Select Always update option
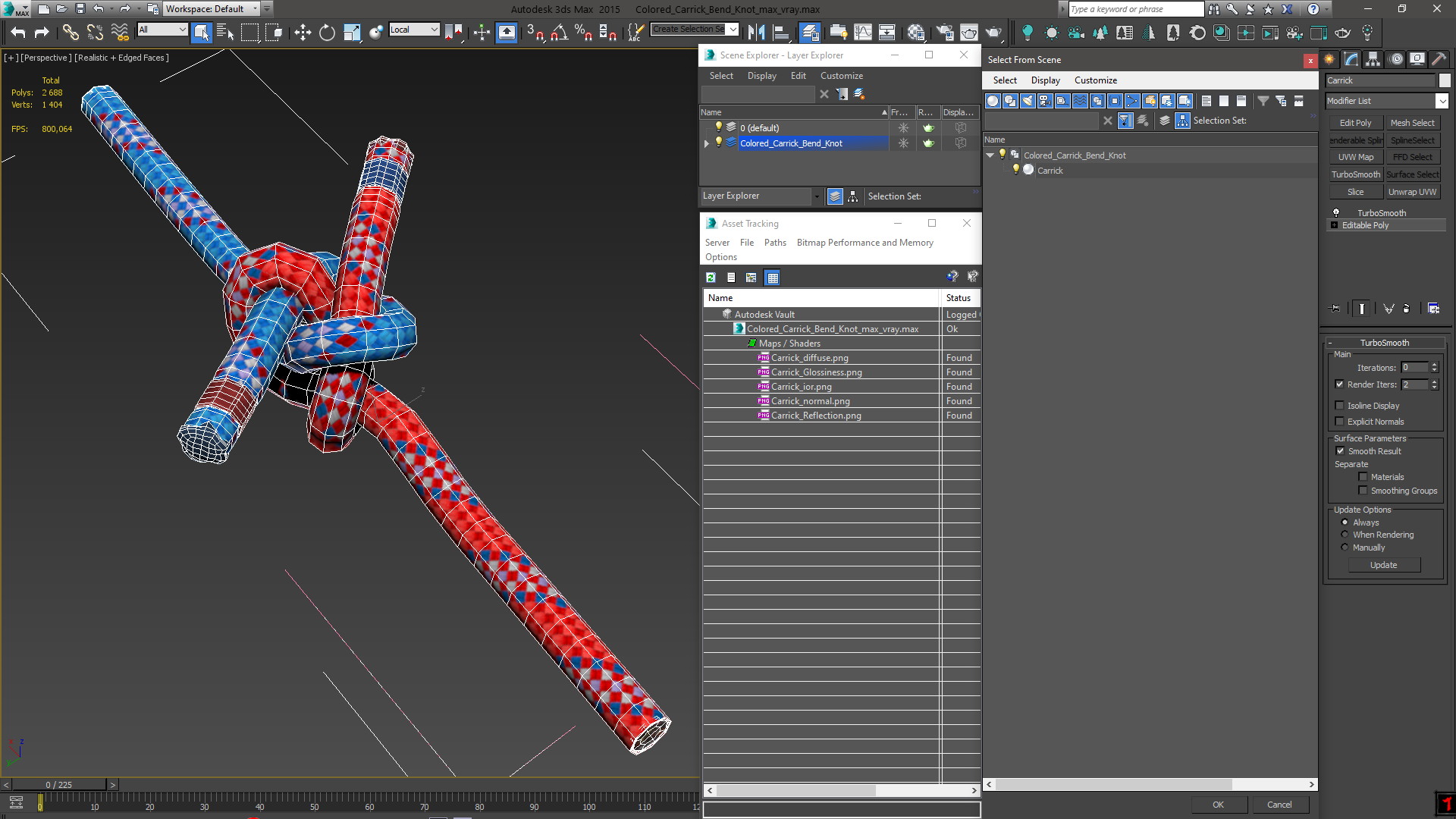This screenshot has height=819, width=1456. (1345, 522)
